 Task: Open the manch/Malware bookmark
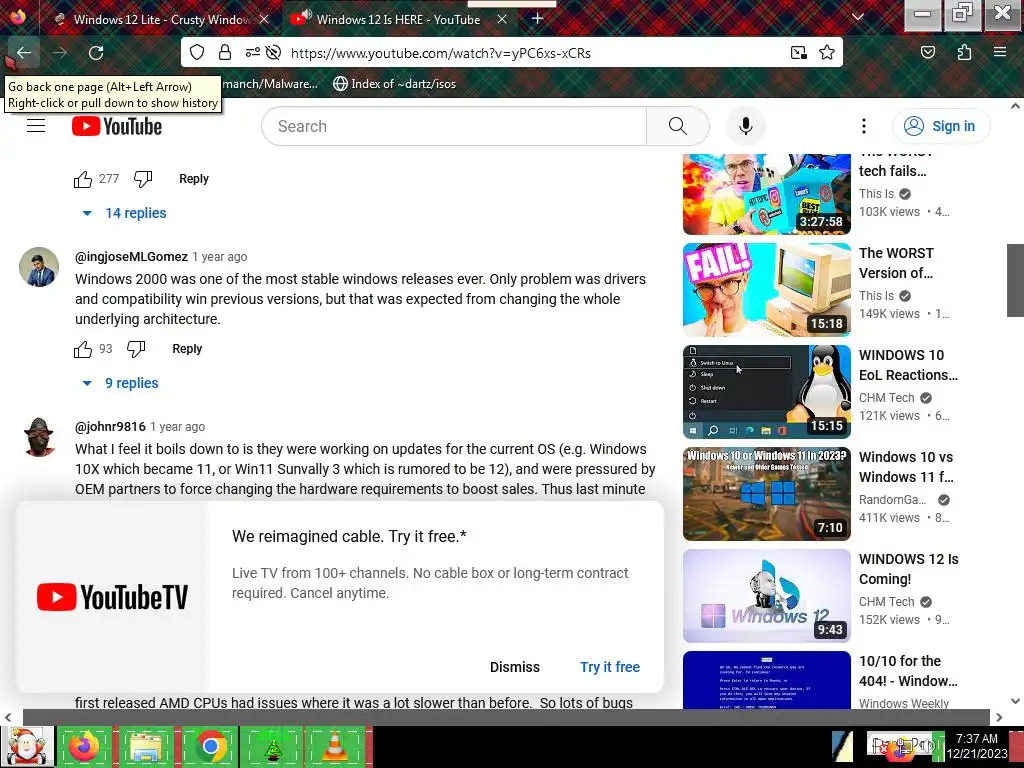click(x=270, y=84)
